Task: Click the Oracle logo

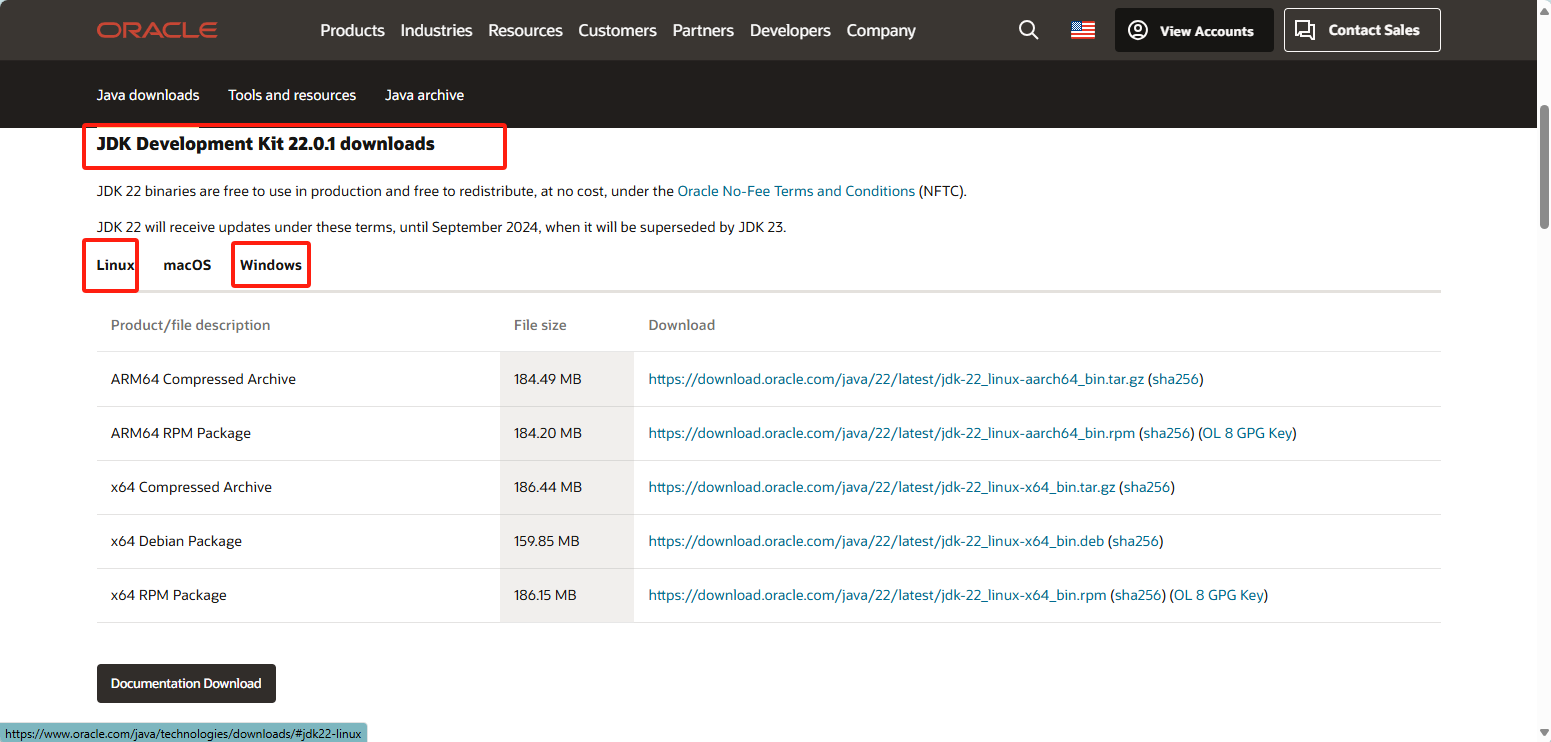Action: tap(157, 30)
